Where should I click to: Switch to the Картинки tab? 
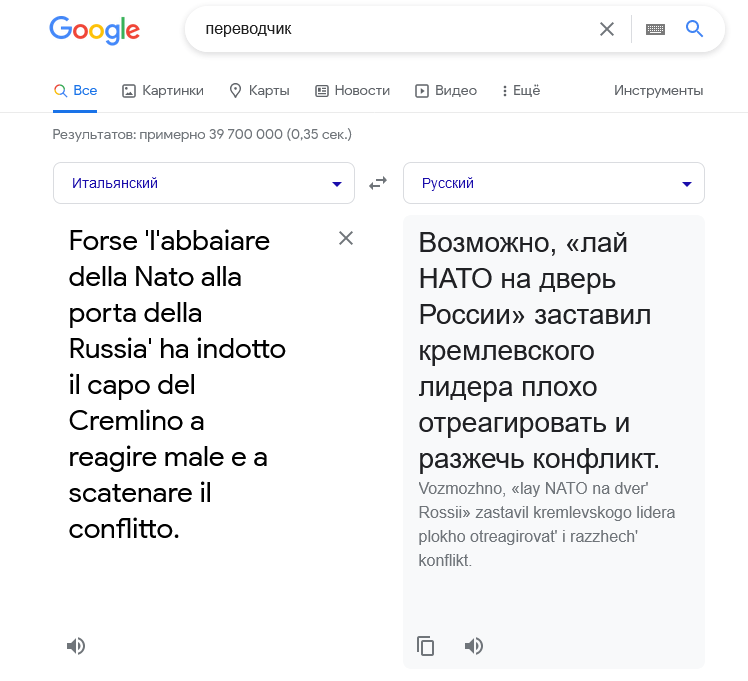click(x=163, y=90)
